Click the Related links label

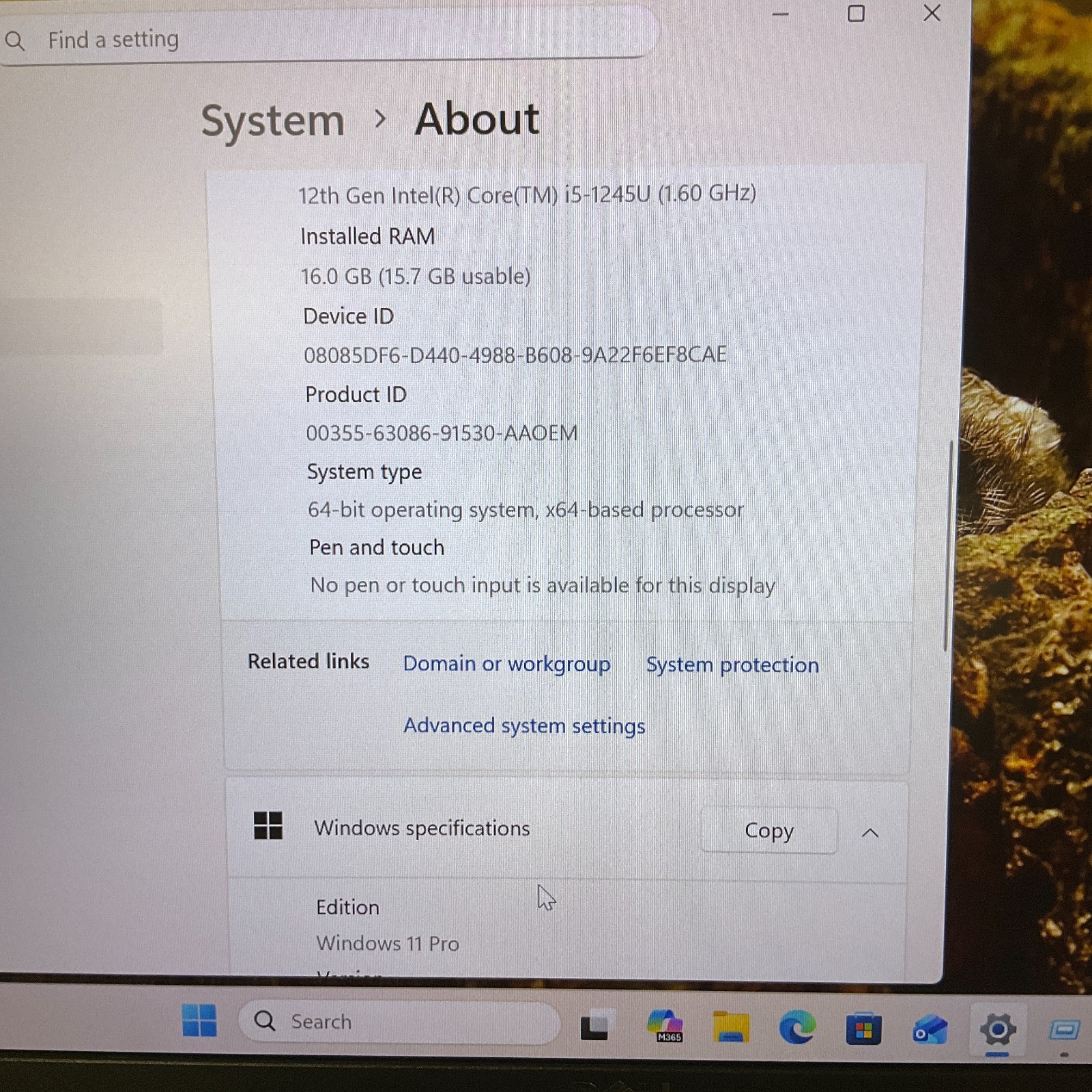[x=308, y=661]
